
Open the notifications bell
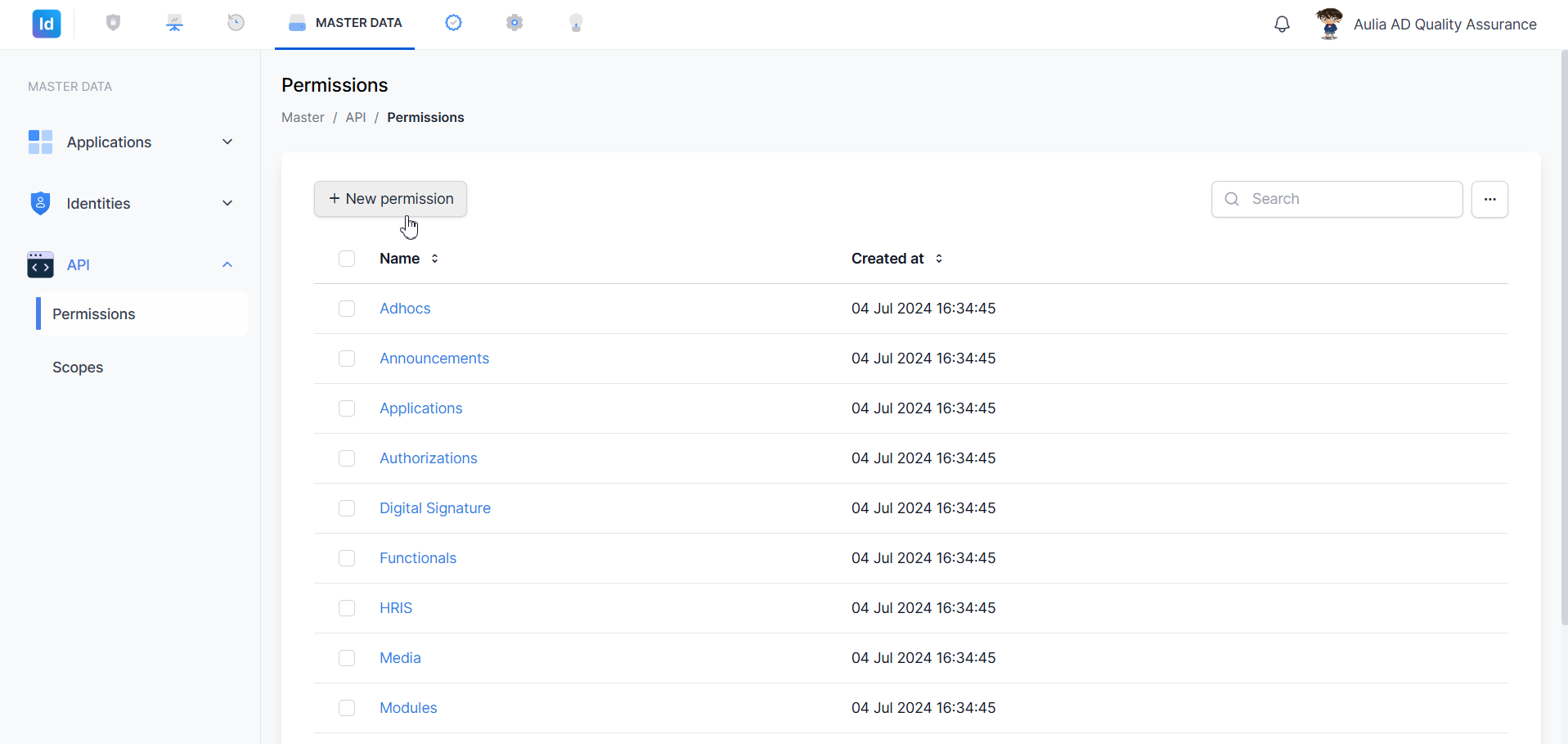[1282, 25]
